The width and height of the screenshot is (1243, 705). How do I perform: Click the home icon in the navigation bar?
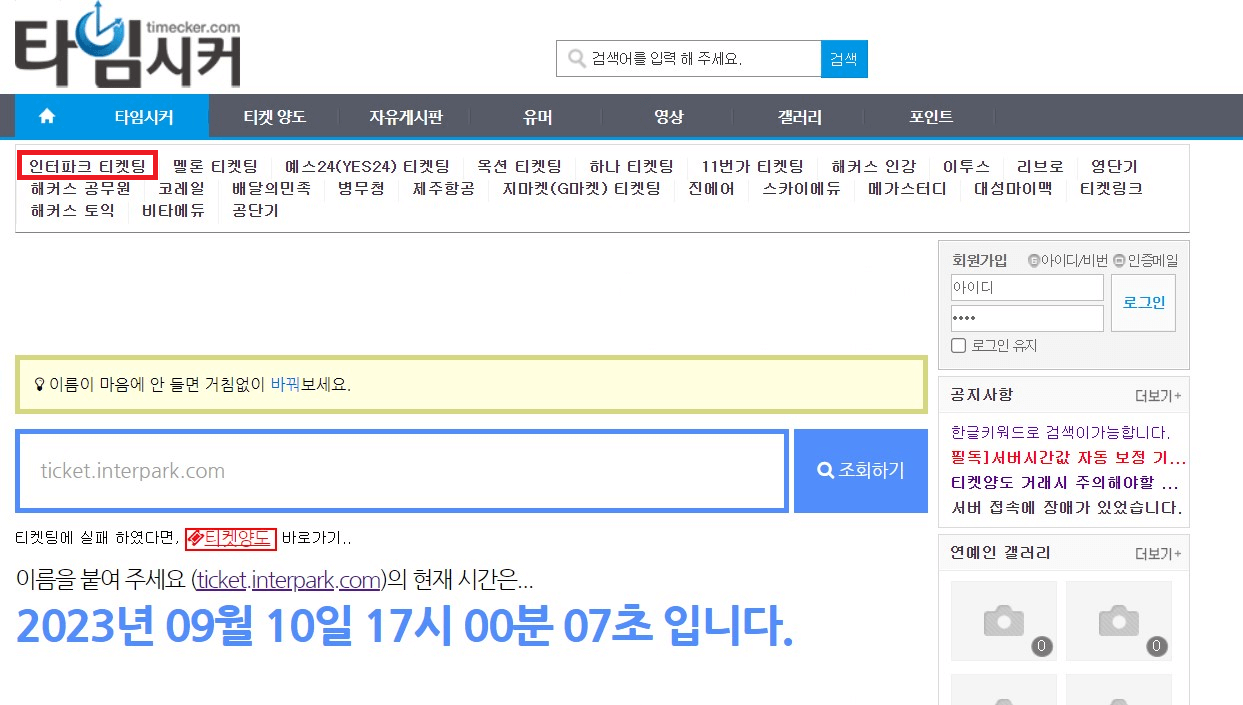(x=46, y=116)
